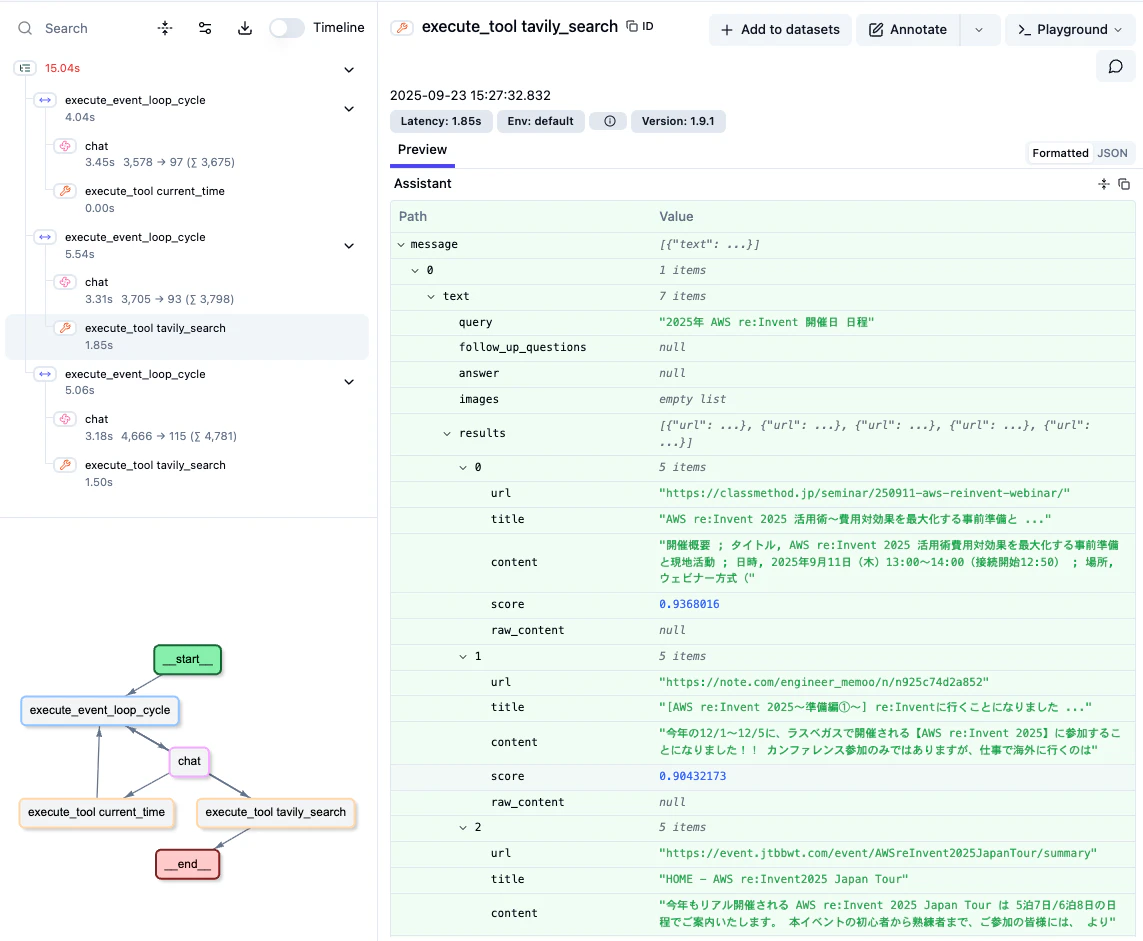The image size is (1143, 941).
Task: Collapse the 4.04s execute_event_loop_cycle chevron
Action: pos(349,109)
